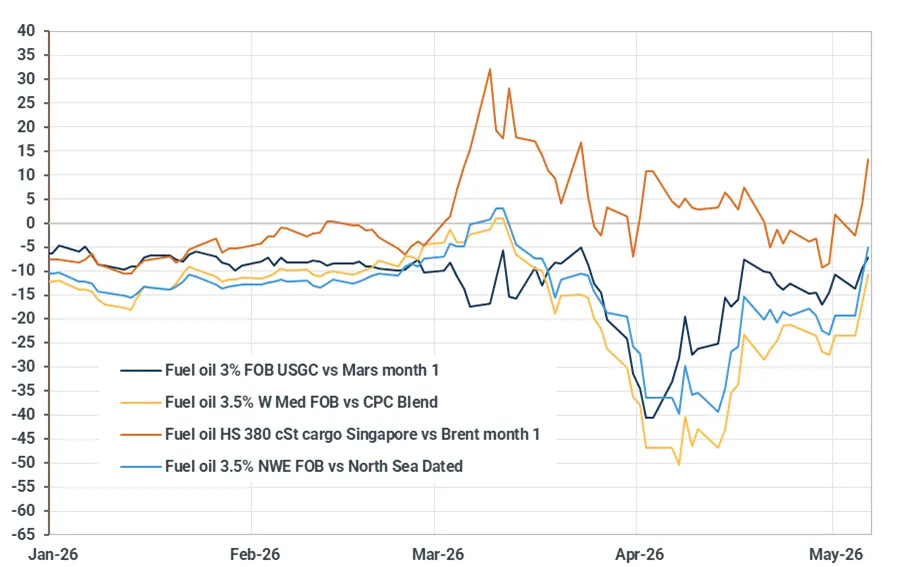
Task: Select legend entry 3.5% NWE FOB vs North Sea
Action: click(314, 466)
